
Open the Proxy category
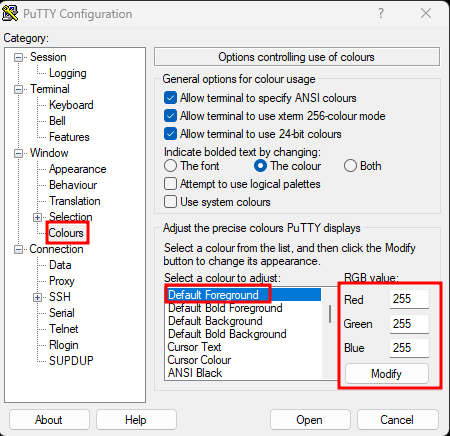62,281
